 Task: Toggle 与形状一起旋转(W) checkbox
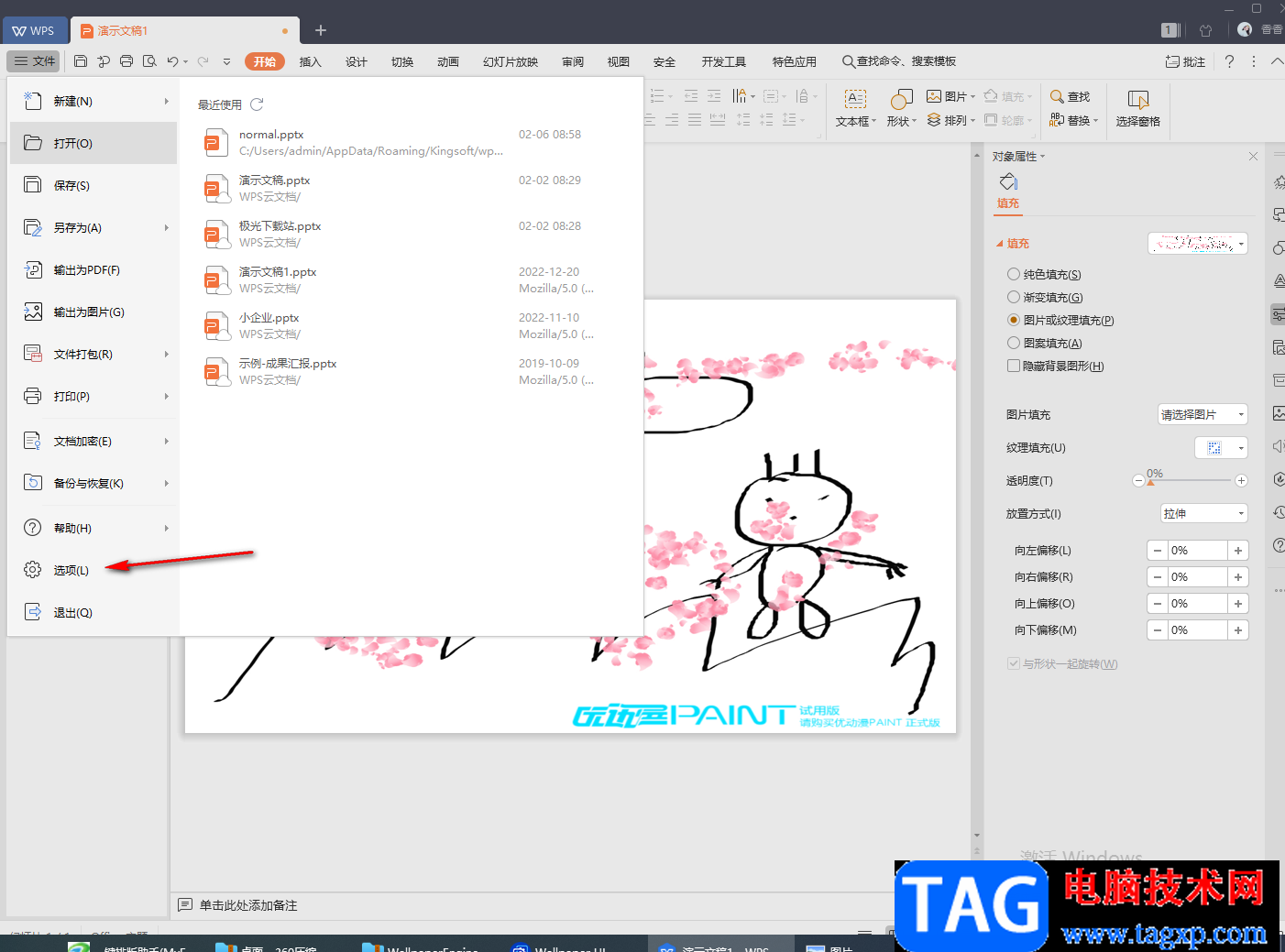coord(1013,663)
